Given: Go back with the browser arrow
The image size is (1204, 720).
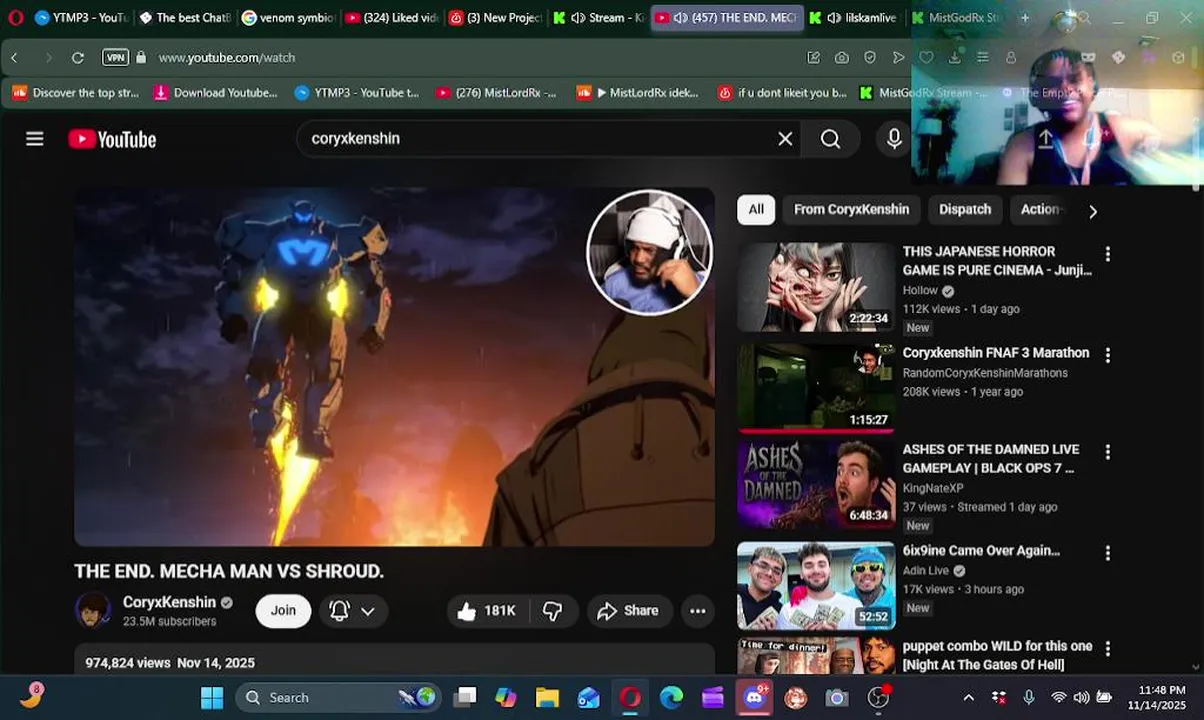Looking at the screenshot, I should click(x=14, y=58).
